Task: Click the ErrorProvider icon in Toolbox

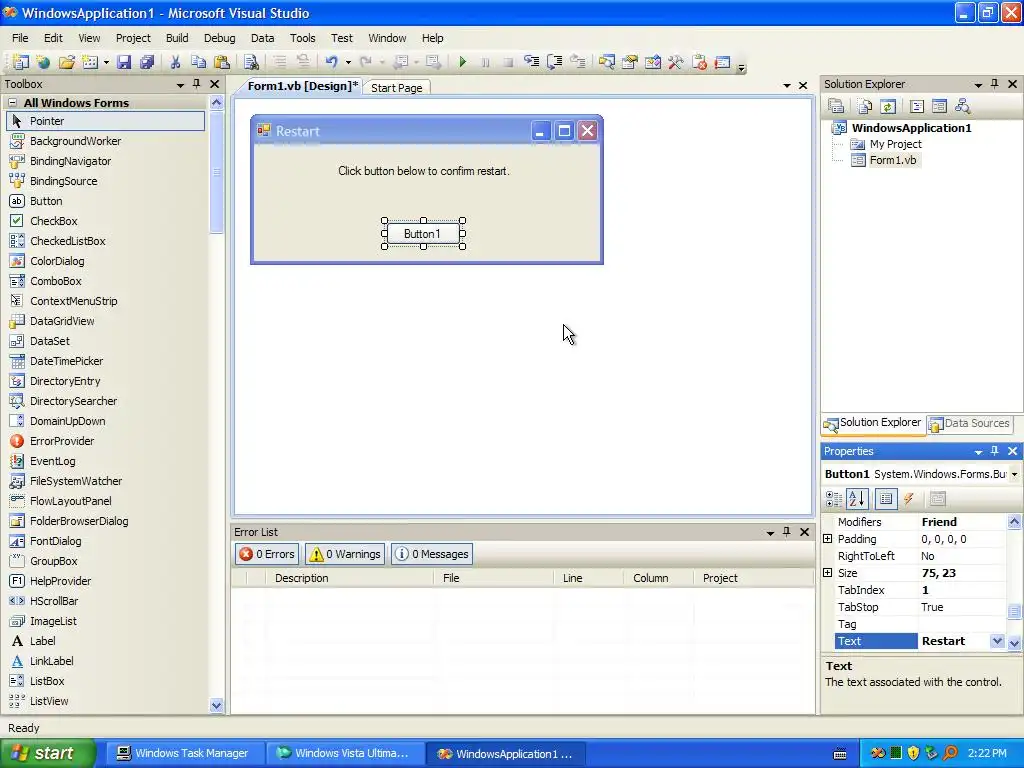Action: [x=17, y=441]
